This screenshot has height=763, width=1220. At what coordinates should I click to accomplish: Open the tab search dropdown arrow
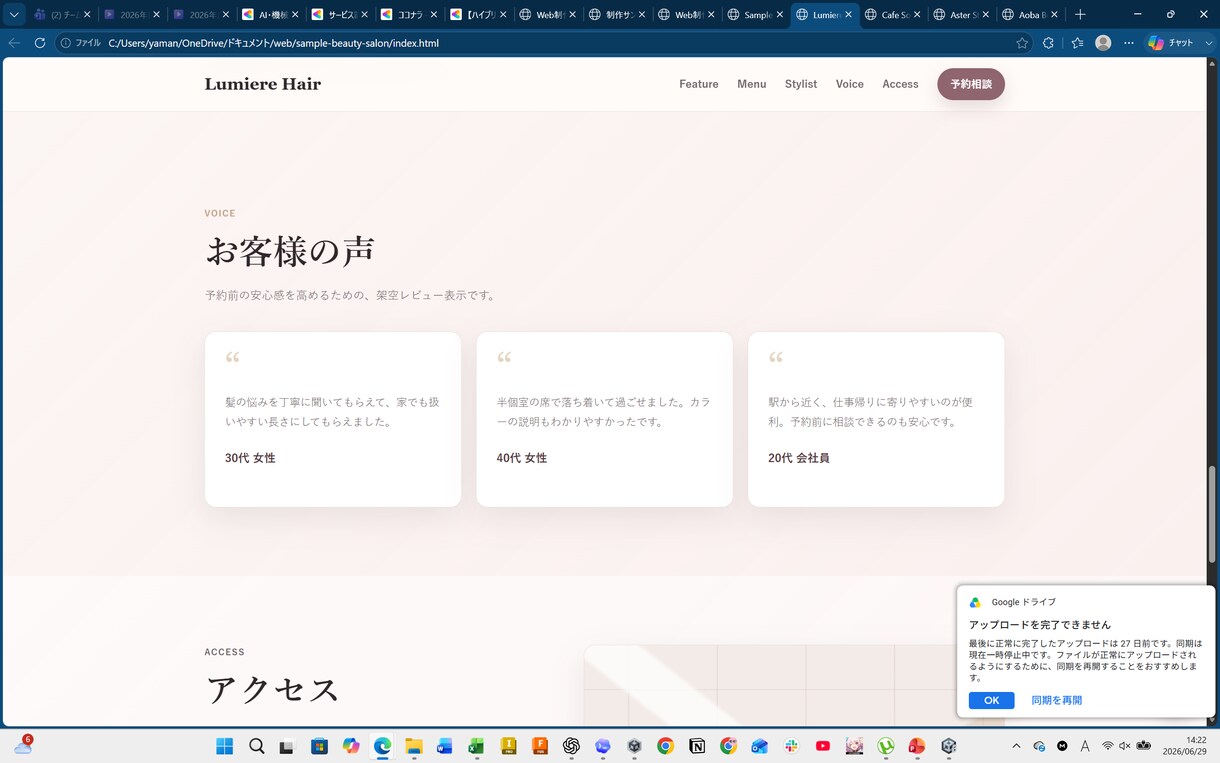pos(14,15)
